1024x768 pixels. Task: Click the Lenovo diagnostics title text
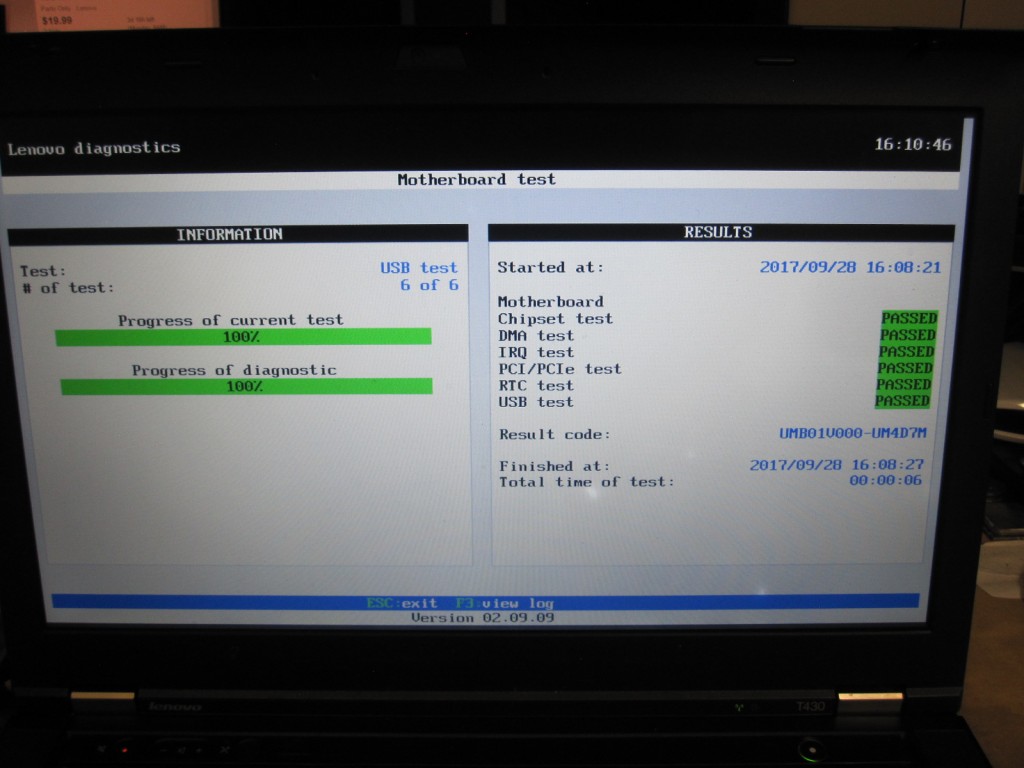coord(94,148)
